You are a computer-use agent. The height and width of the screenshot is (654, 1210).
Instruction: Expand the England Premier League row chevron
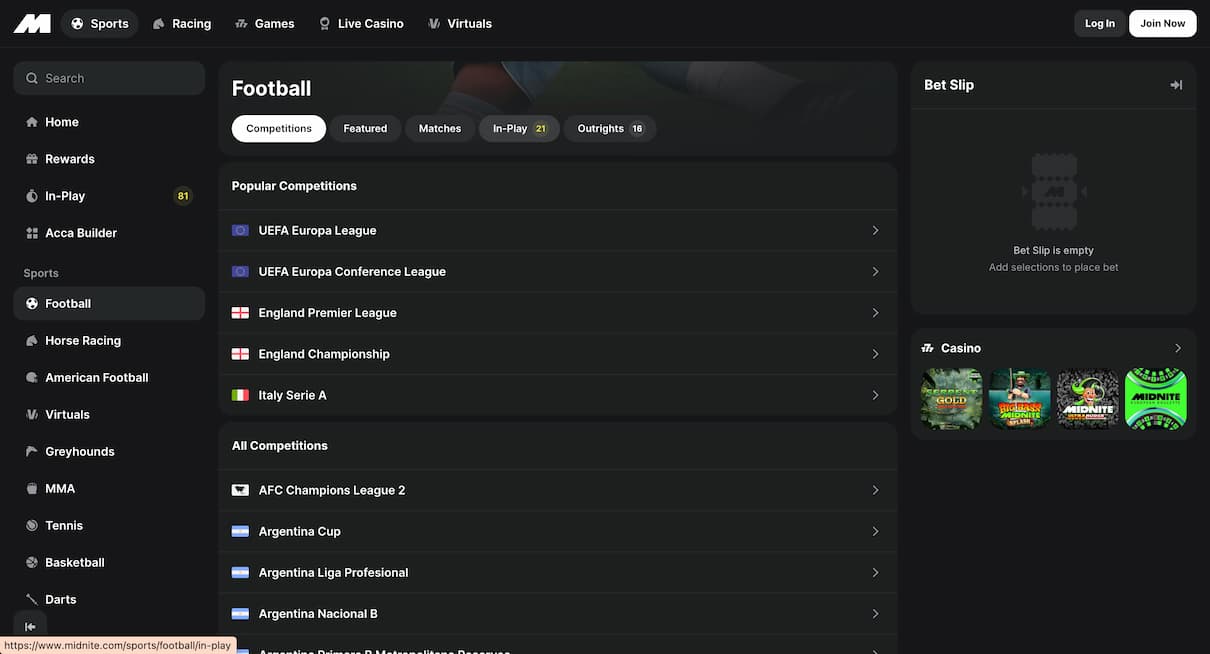pos(875,313)
